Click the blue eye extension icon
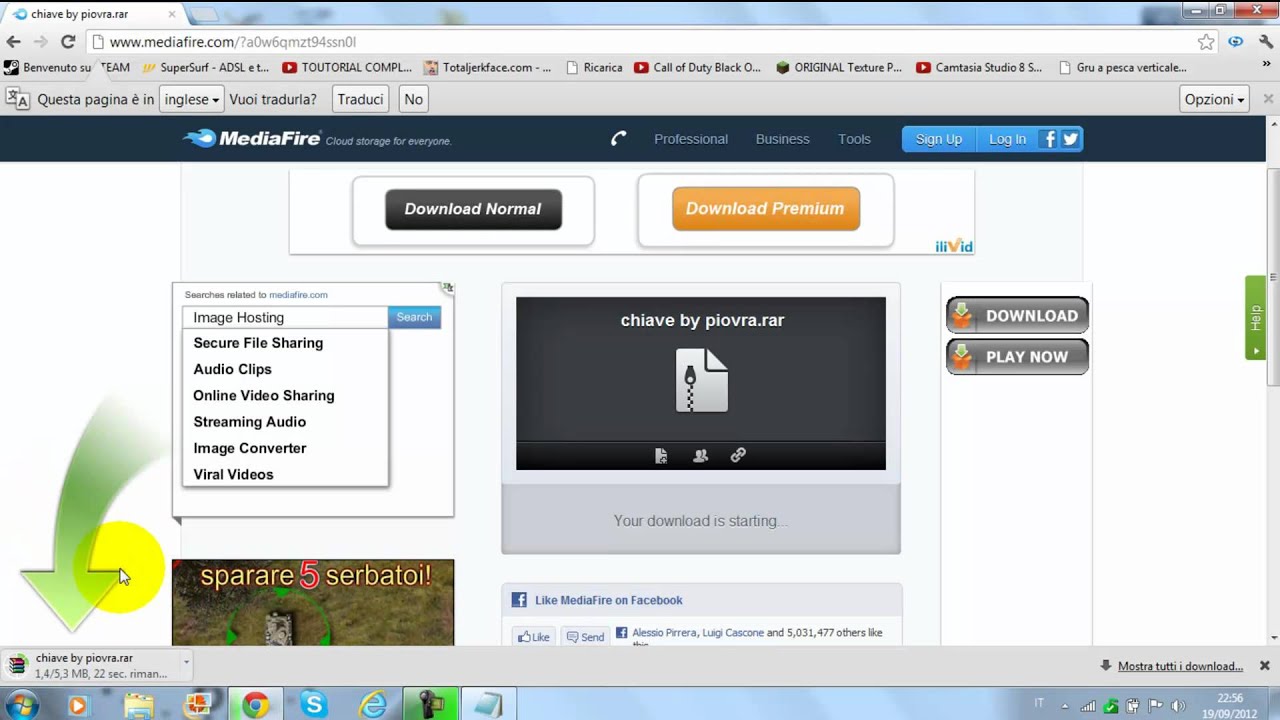Image resolution: width=1280 pixels, height=720 pixels. click(x=1236, y=42)
